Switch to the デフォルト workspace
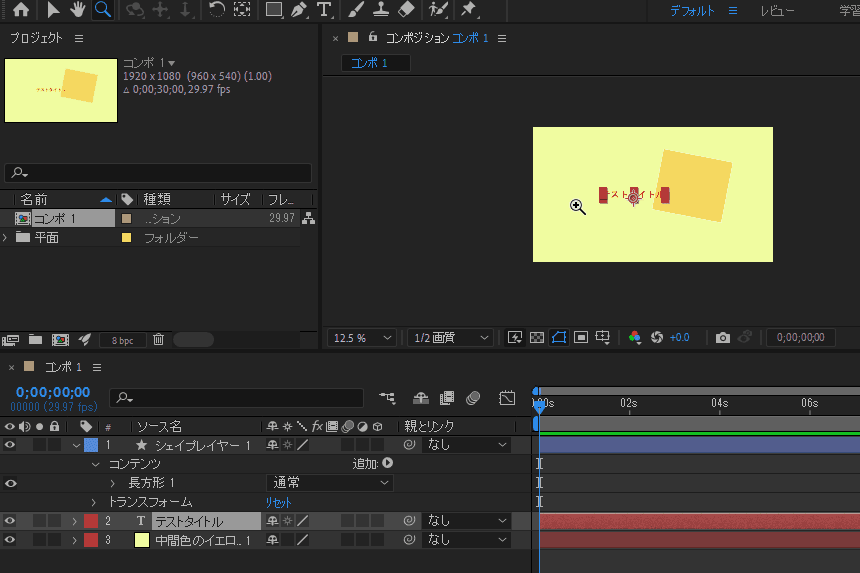Image resolution: width=860 pixels, height=573 pixels. coord(692,10)
